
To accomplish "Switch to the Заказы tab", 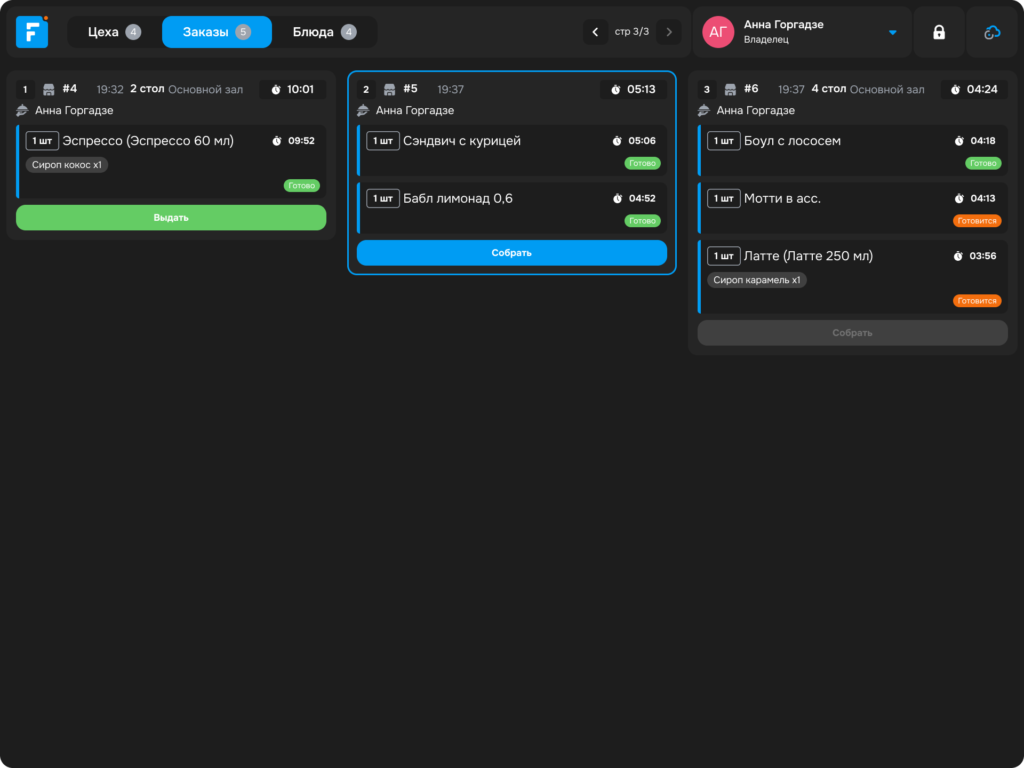I will (x=217, y=32).
